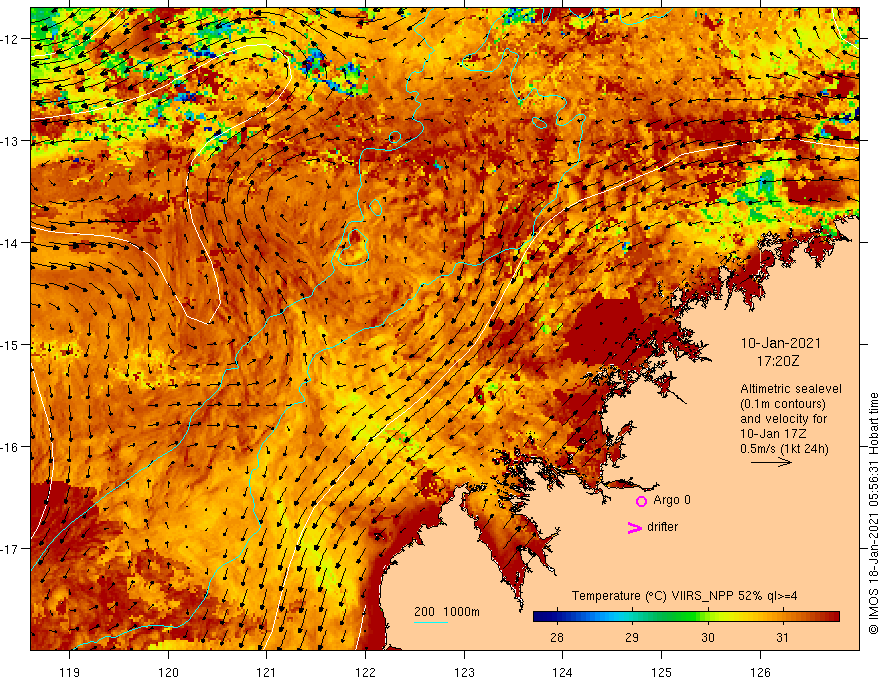
Task: Click the "10-Jan-2021" date label
Action: 780,343
